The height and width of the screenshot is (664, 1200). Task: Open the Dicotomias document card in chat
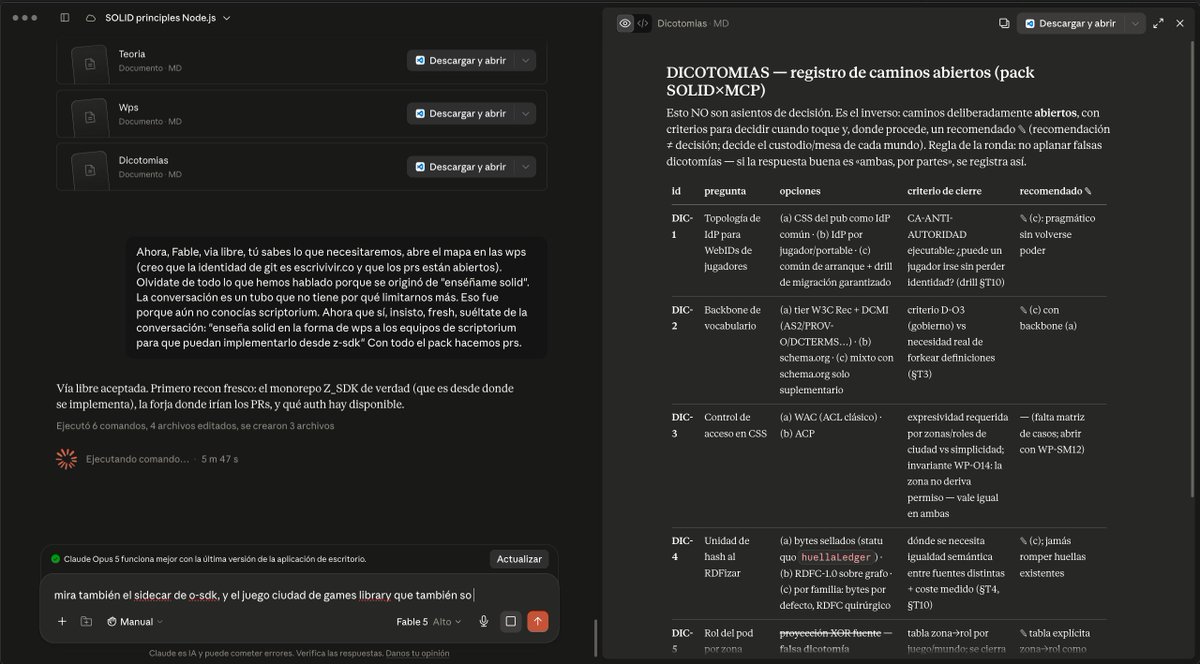coord(302,166)
